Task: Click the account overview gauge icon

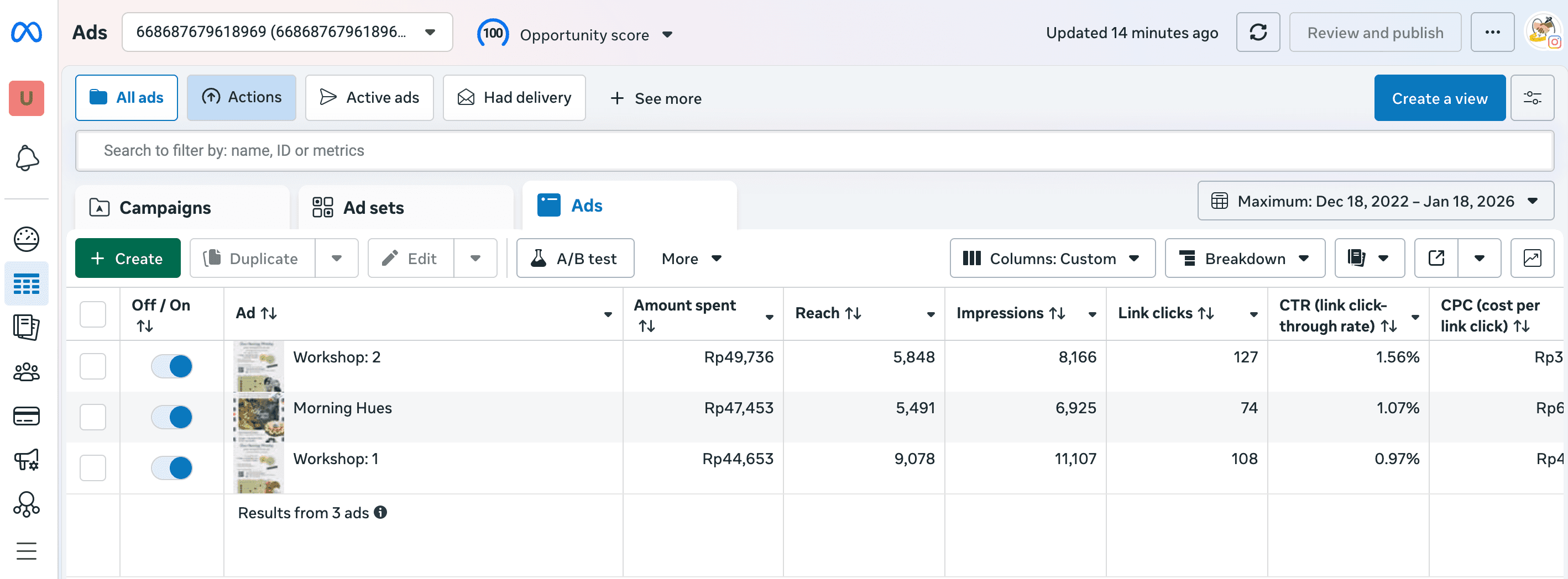Action: 26,239
